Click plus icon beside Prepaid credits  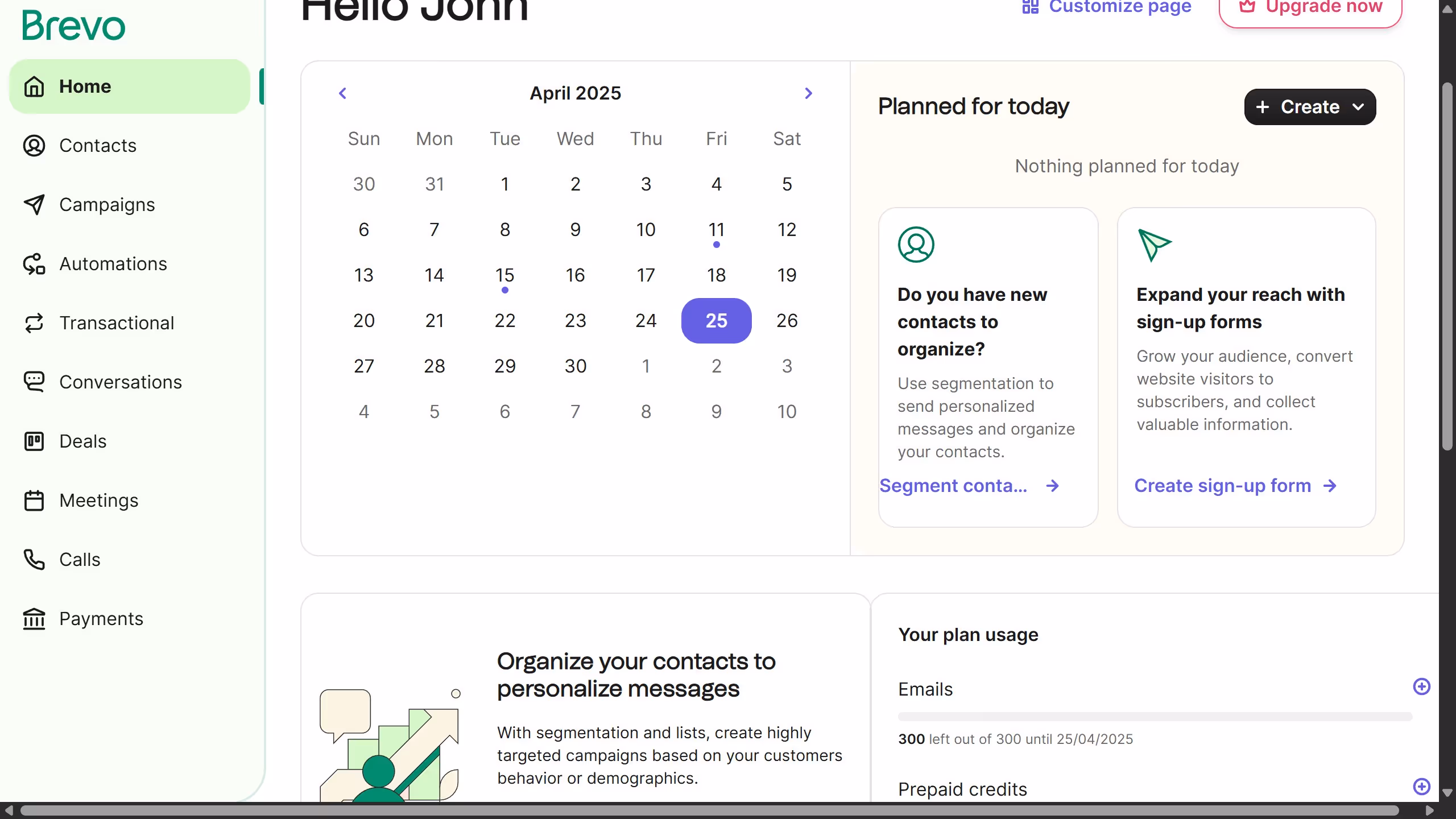[1421, 787]
